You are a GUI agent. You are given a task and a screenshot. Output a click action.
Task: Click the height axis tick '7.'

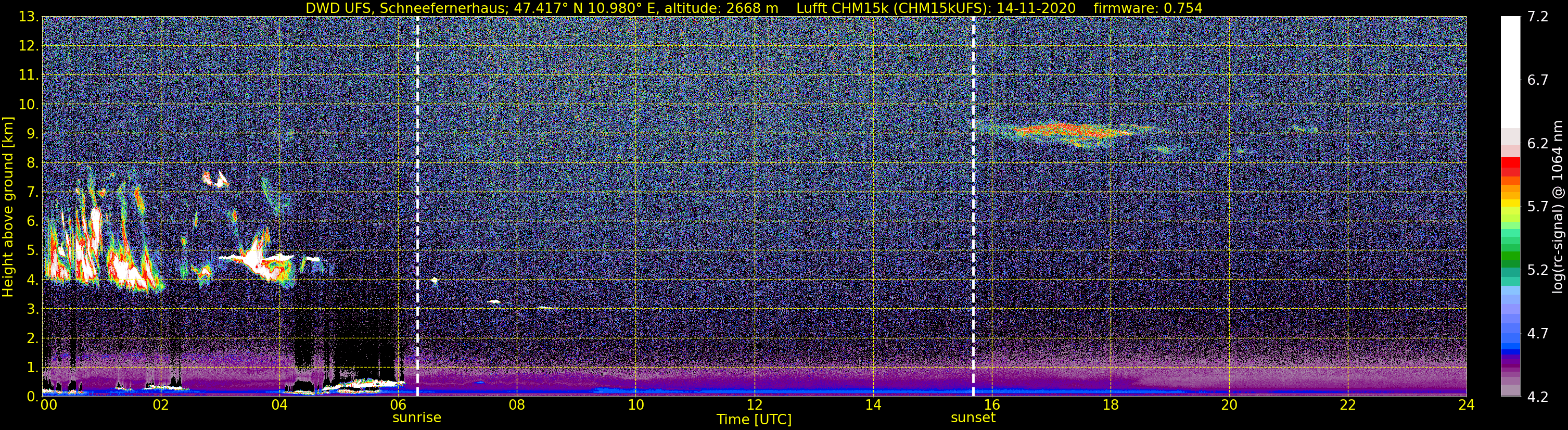(33, 192)
